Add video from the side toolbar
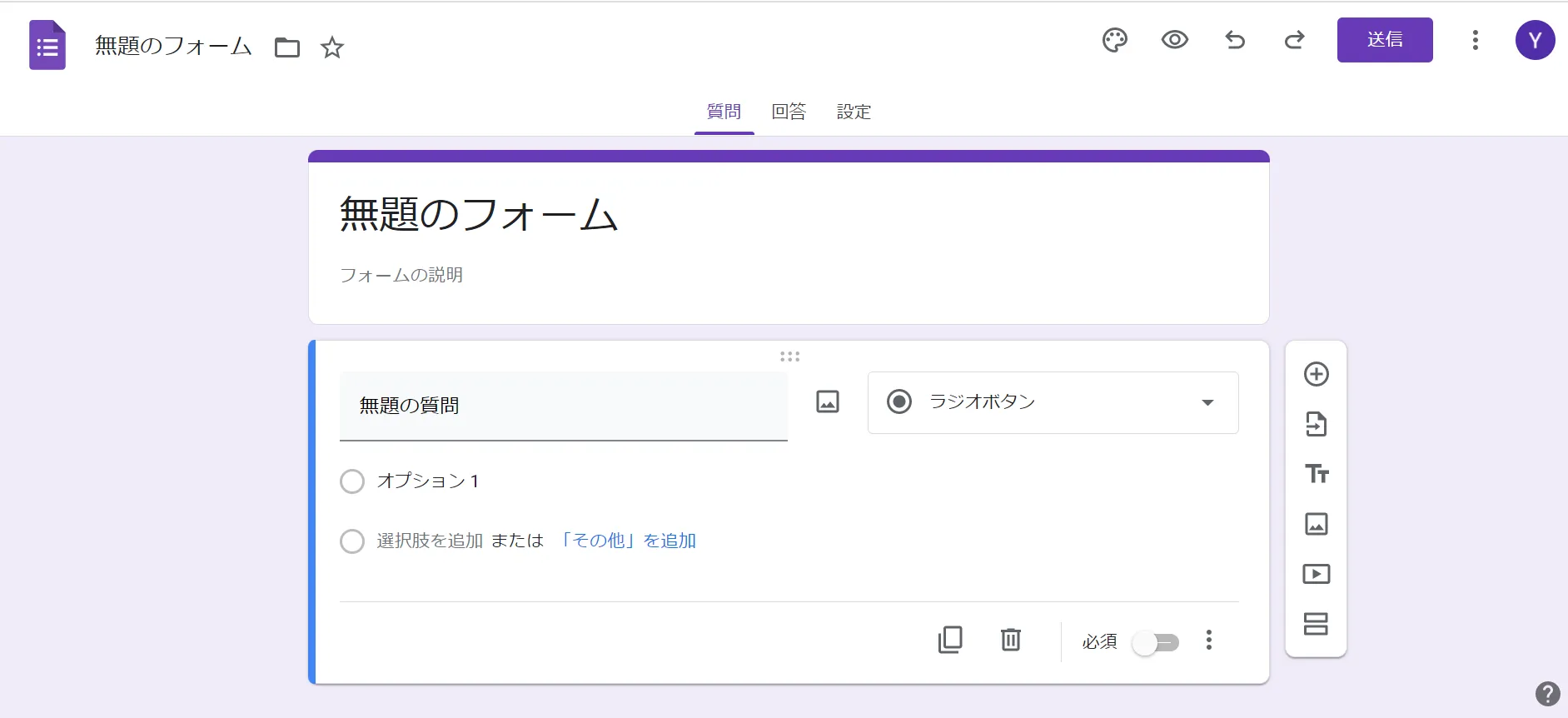 pos(1316,574)
